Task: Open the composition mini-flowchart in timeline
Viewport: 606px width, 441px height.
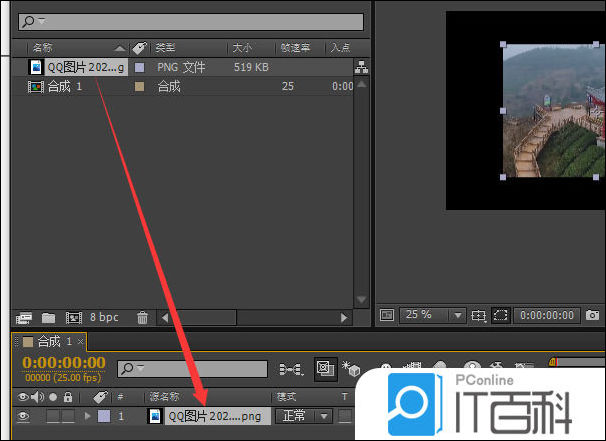Action: pos(291,369)
